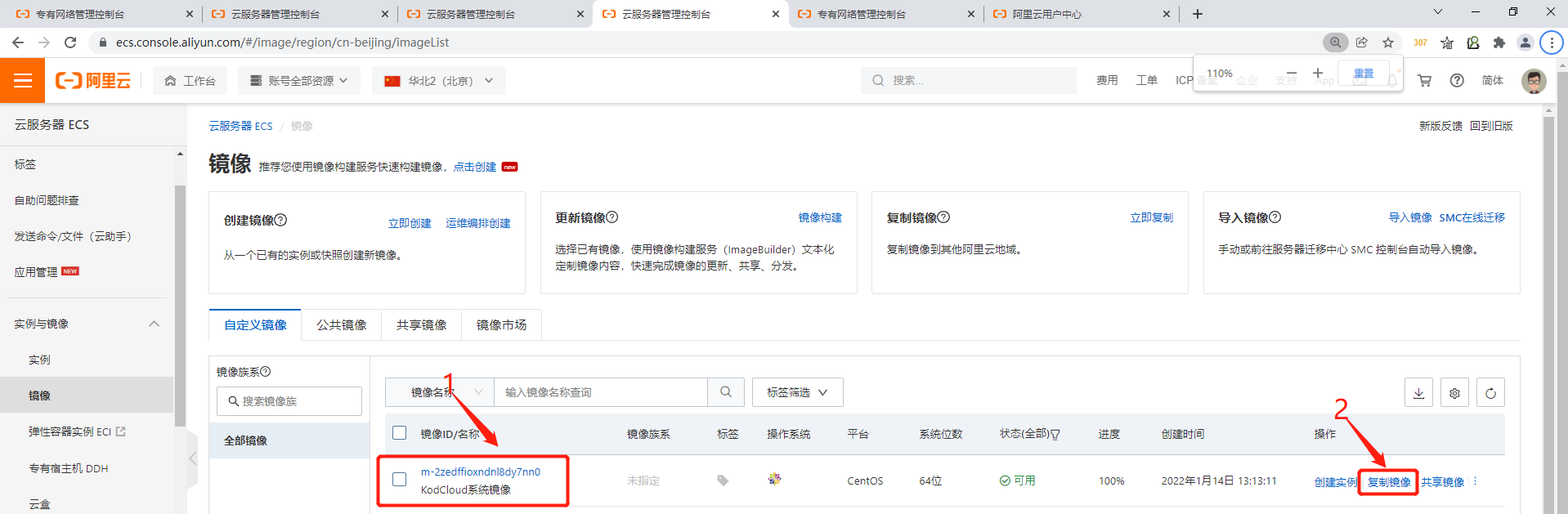The height and width of the screenshot is (514, 1568).
Task: Click 共享镜像 in the KodCloud image row
Action: 1442,482
